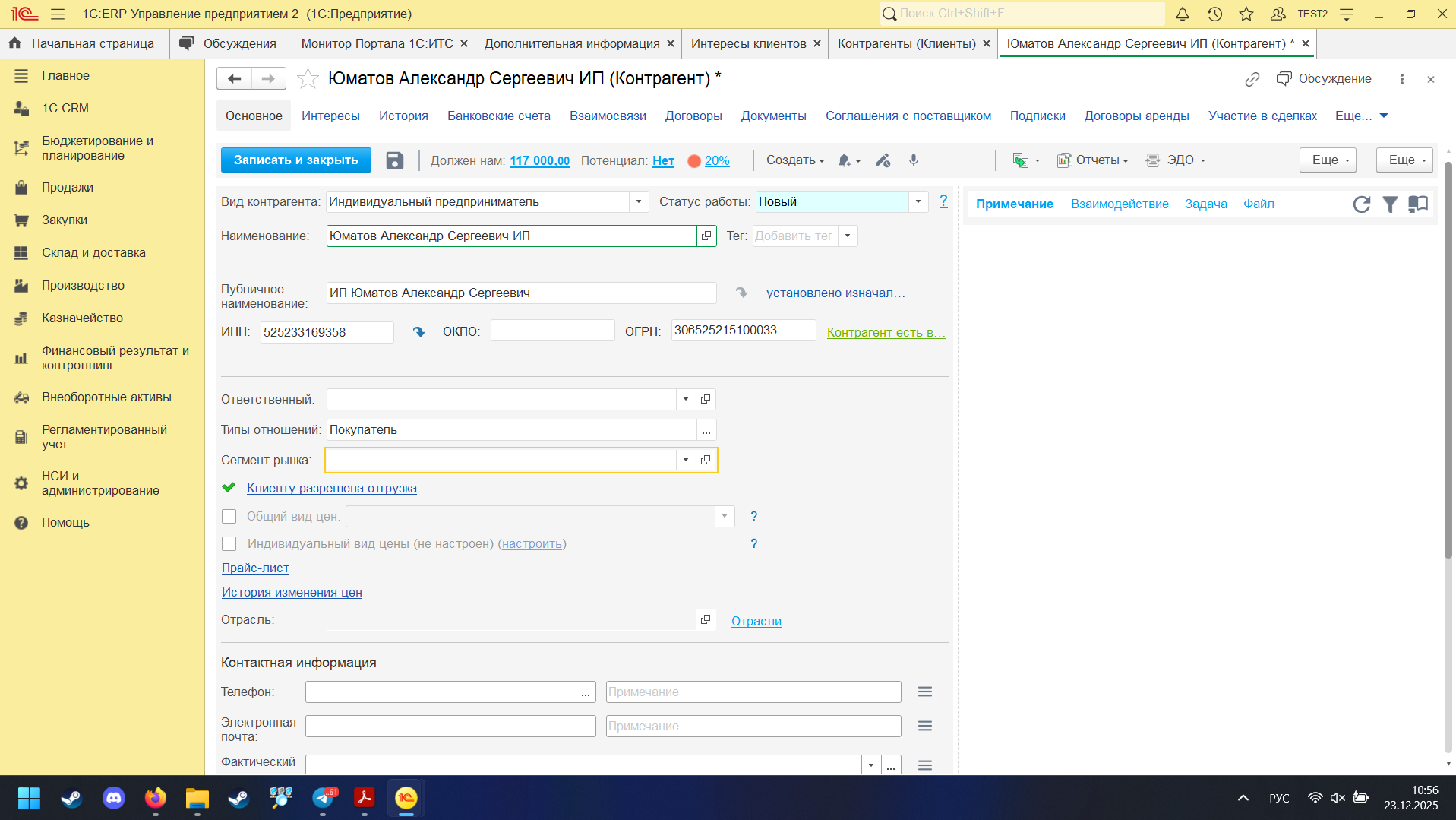Screen dimensions: 1456x820
Task: Click the form's vertical scrollbar
Action: 1448,361
